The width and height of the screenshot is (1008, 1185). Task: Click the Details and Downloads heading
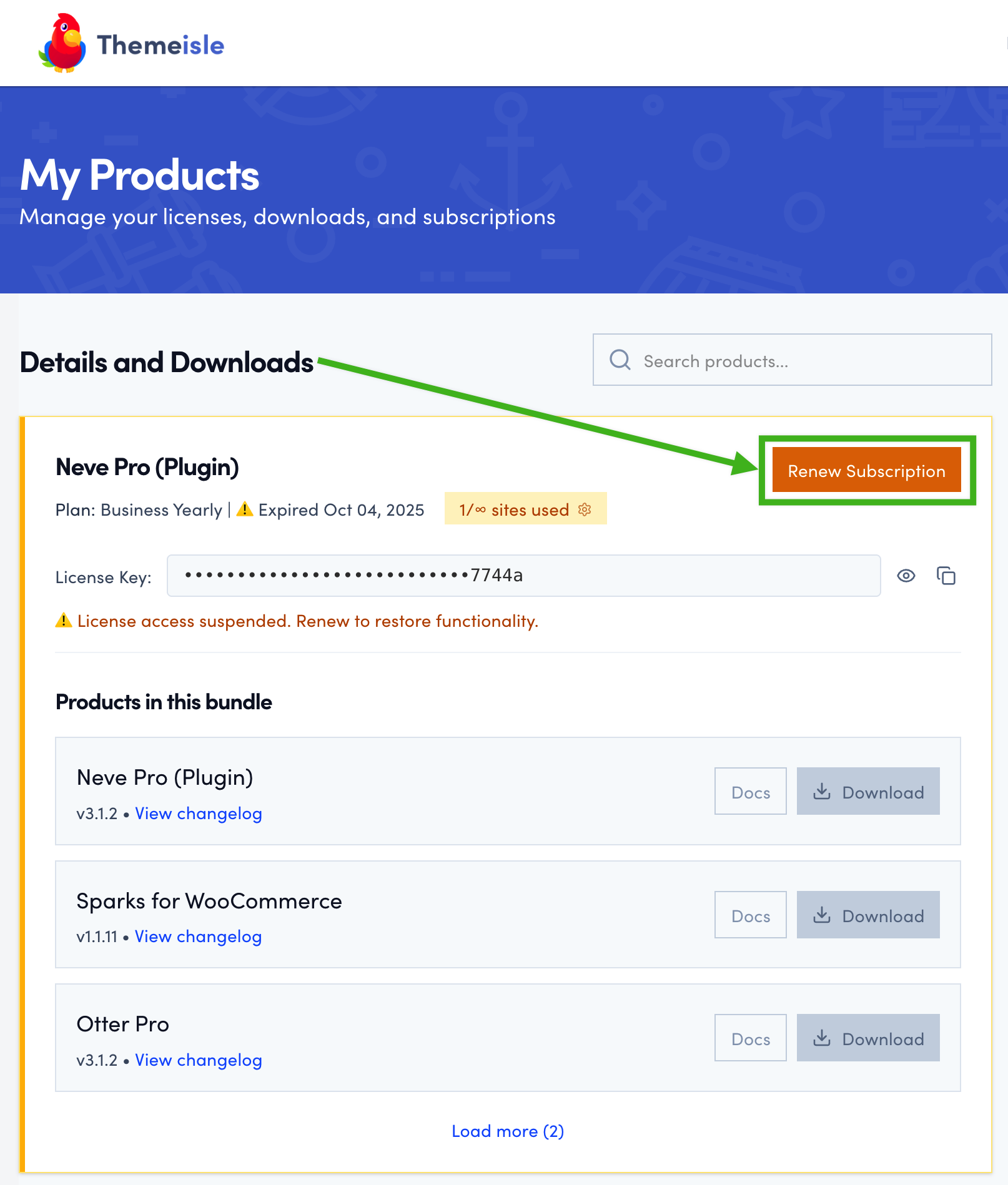pyautogui.click(x=167, y=362)
